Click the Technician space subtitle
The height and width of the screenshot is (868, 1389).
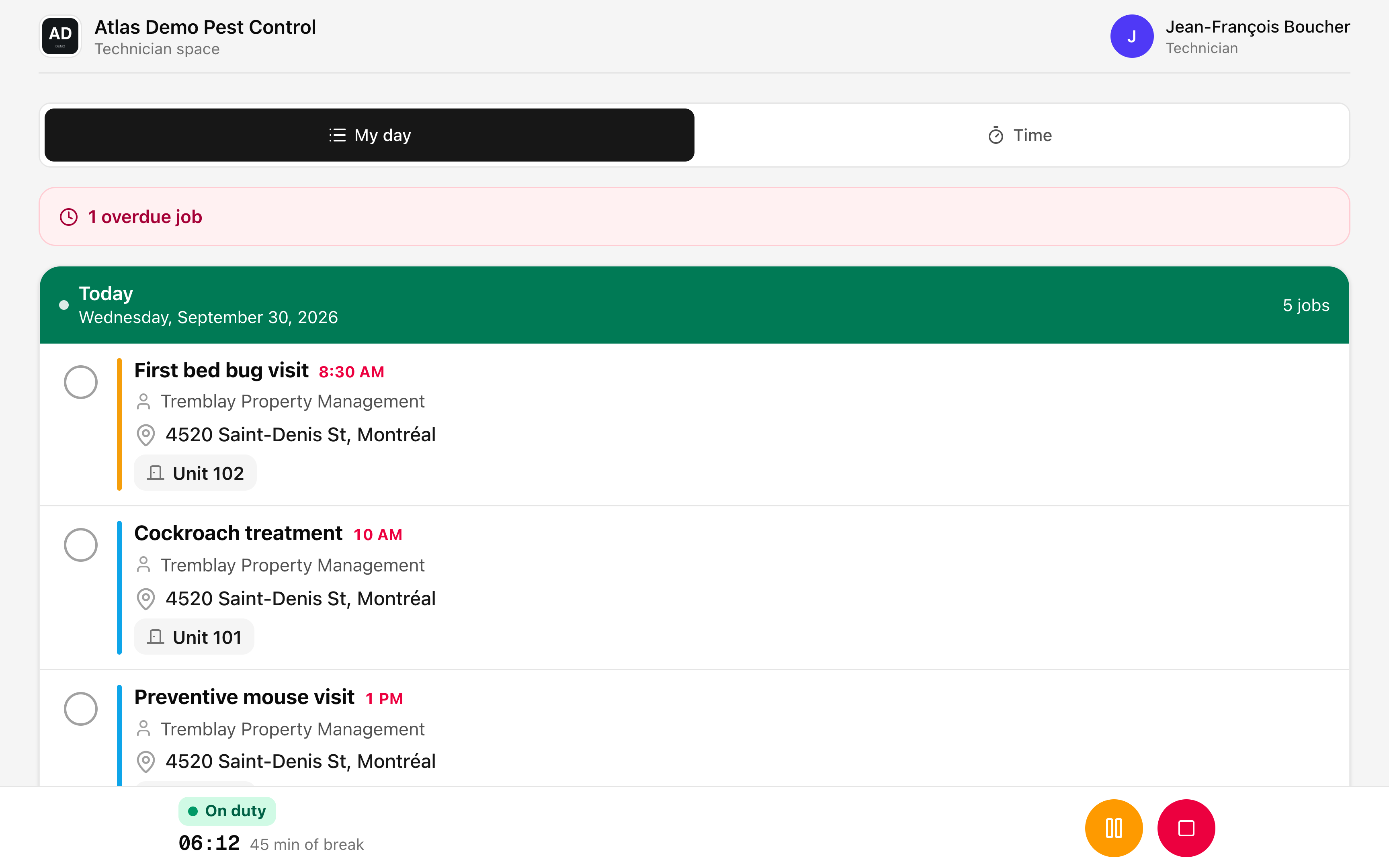click(x=157, y=49)
